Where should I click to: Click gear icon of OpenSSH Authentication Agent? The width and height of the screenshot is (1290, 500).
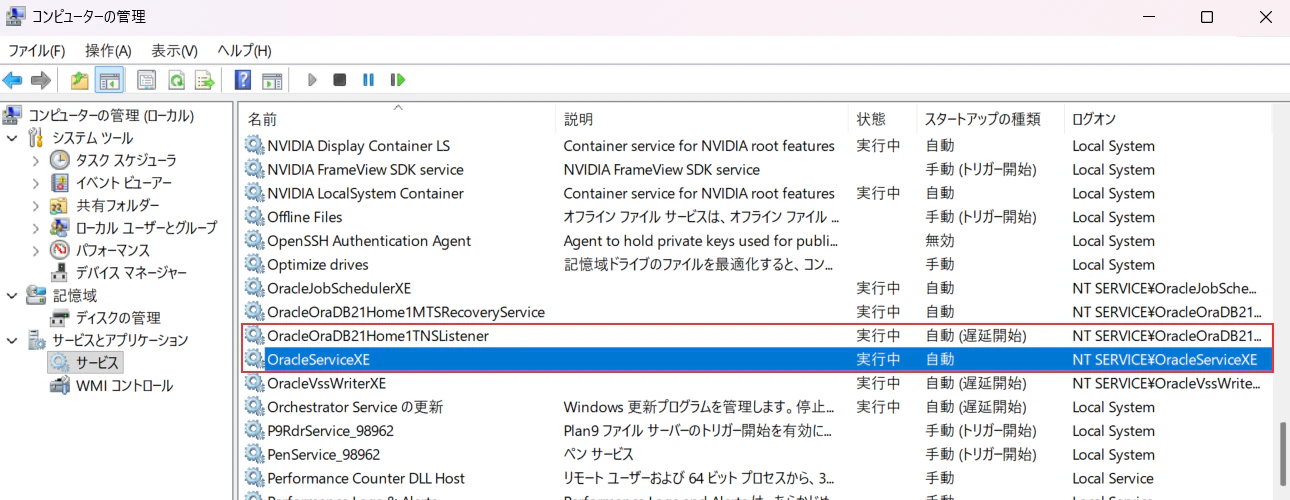(255, 241)
